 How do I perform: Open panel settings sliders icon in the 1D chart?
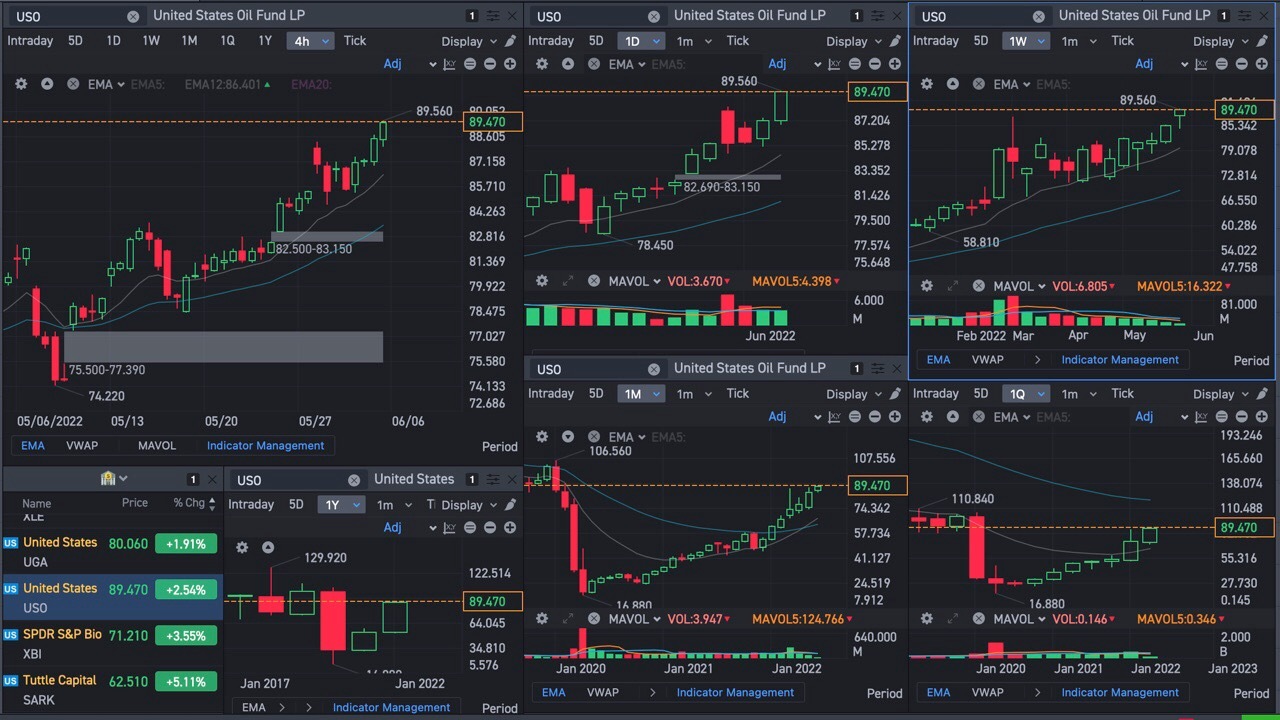click(x=877, y=16)
